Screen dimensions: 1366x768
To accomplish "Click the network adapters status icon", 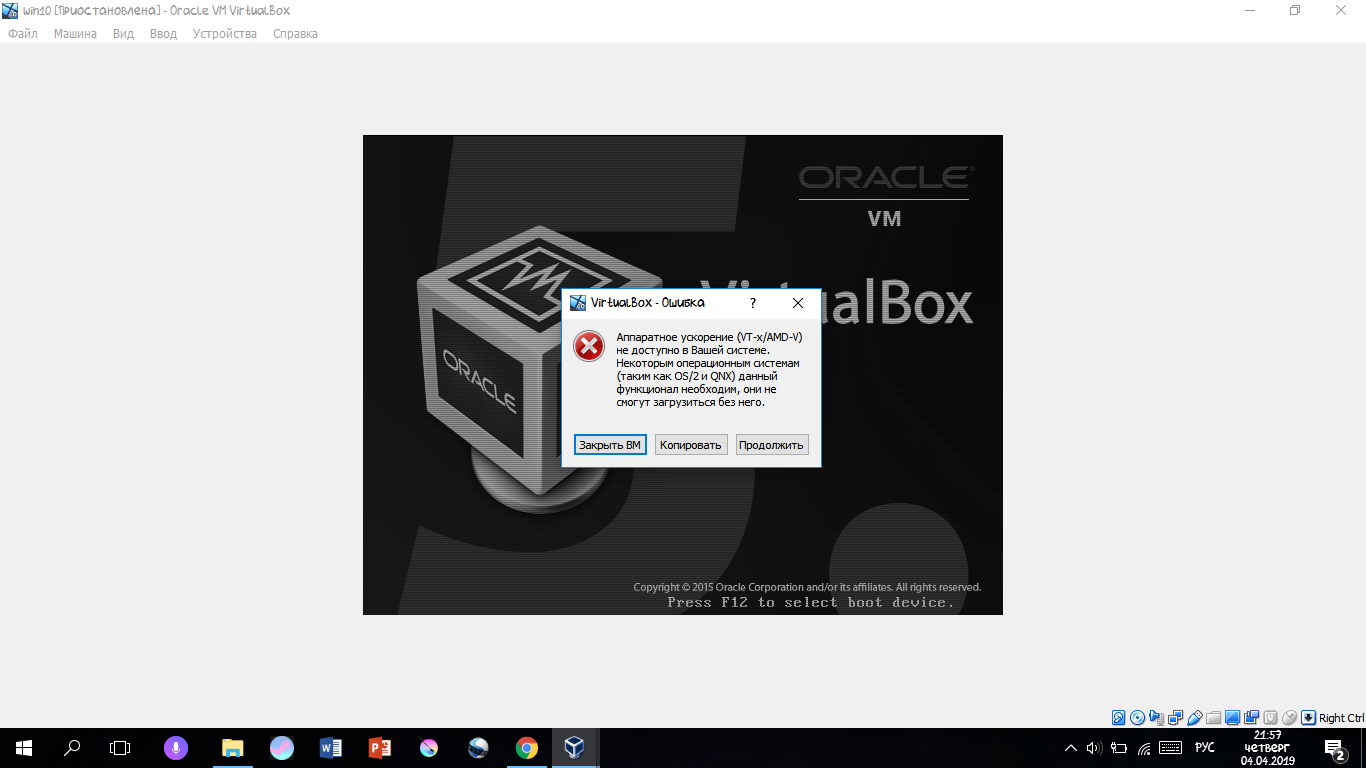I will point(1175,717).
